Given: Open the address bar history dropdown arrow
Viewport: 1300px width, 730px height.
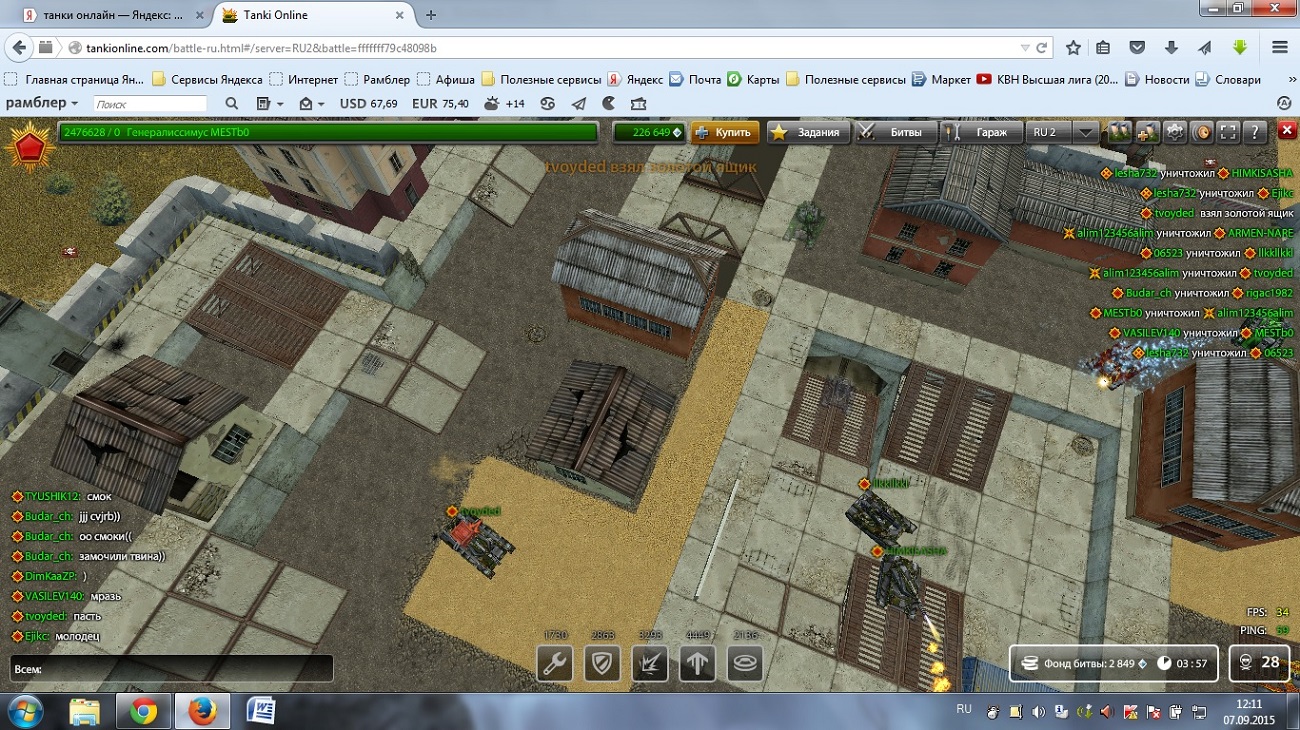Looking at the screenshot, I should [1025, 47].
